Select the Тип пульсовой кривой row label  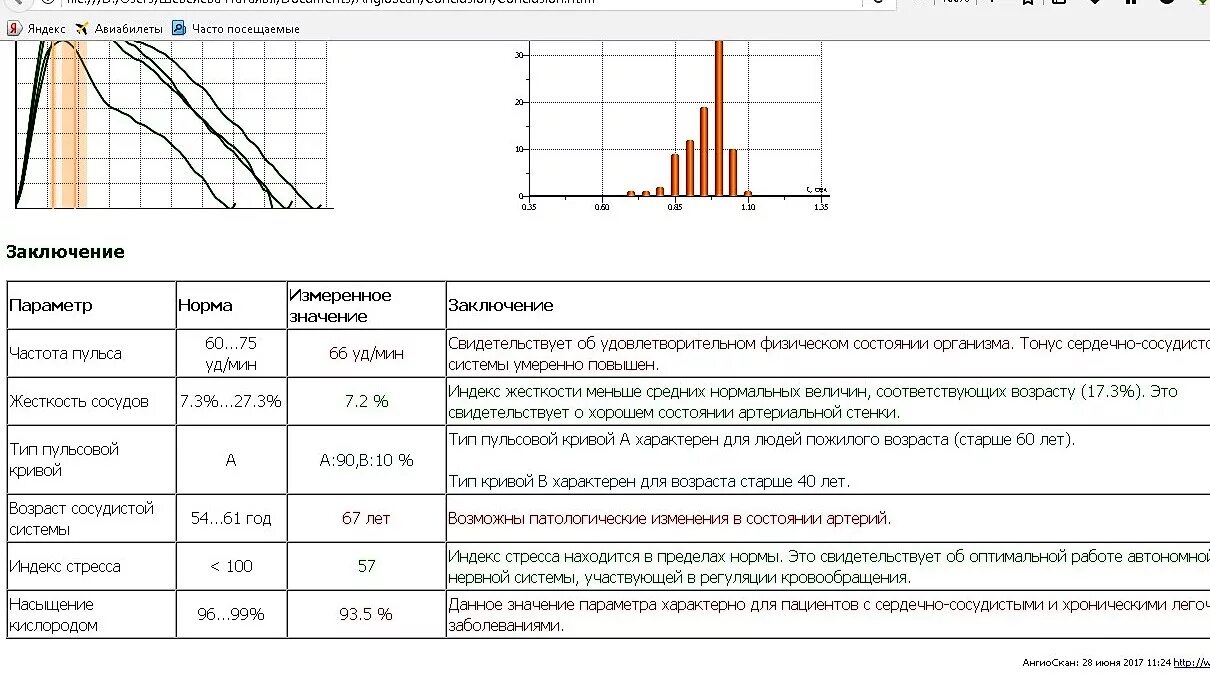[x=64, y=459]
